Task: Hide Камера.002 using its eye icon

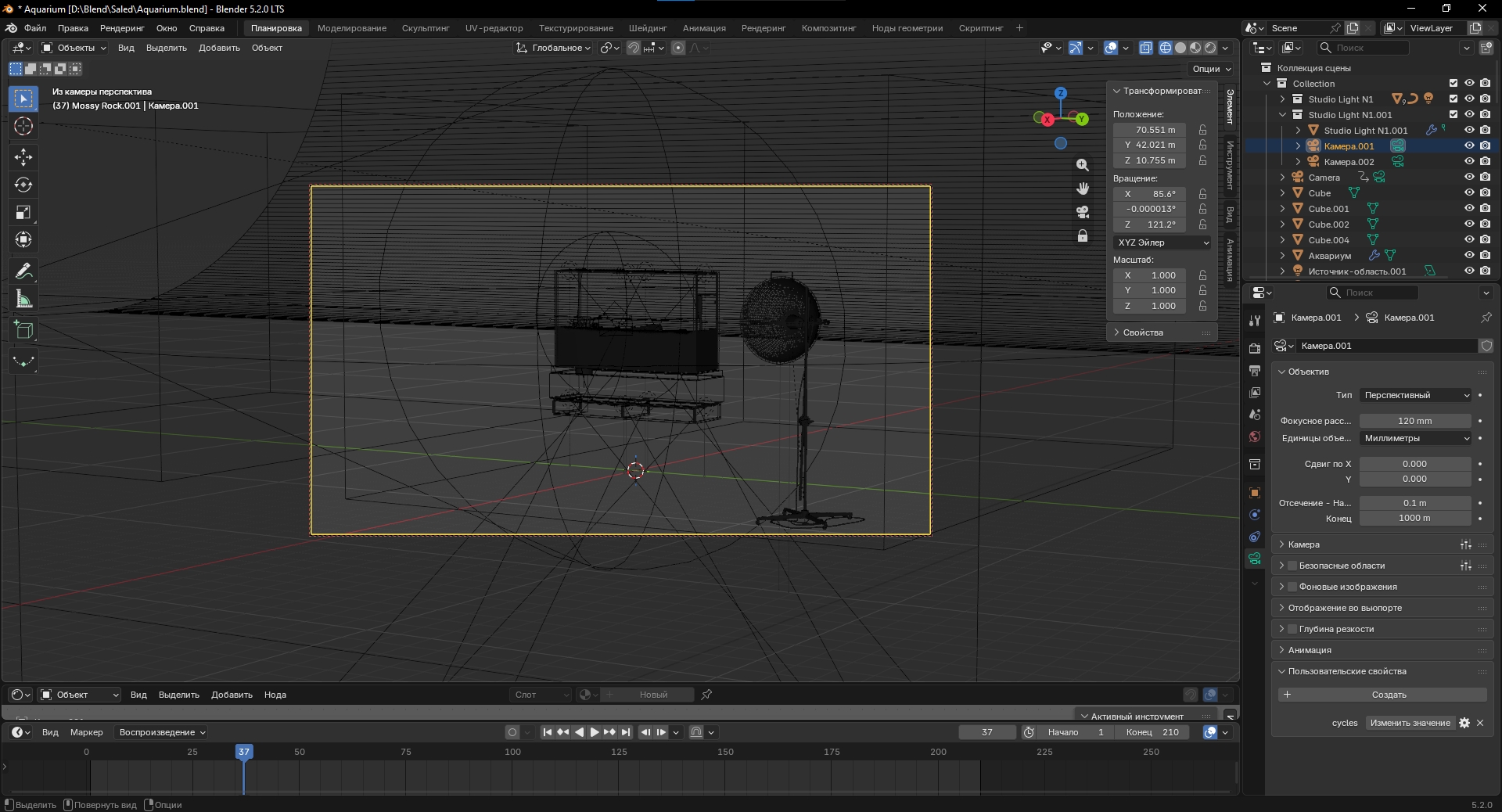Action: tap(1469, 161)
